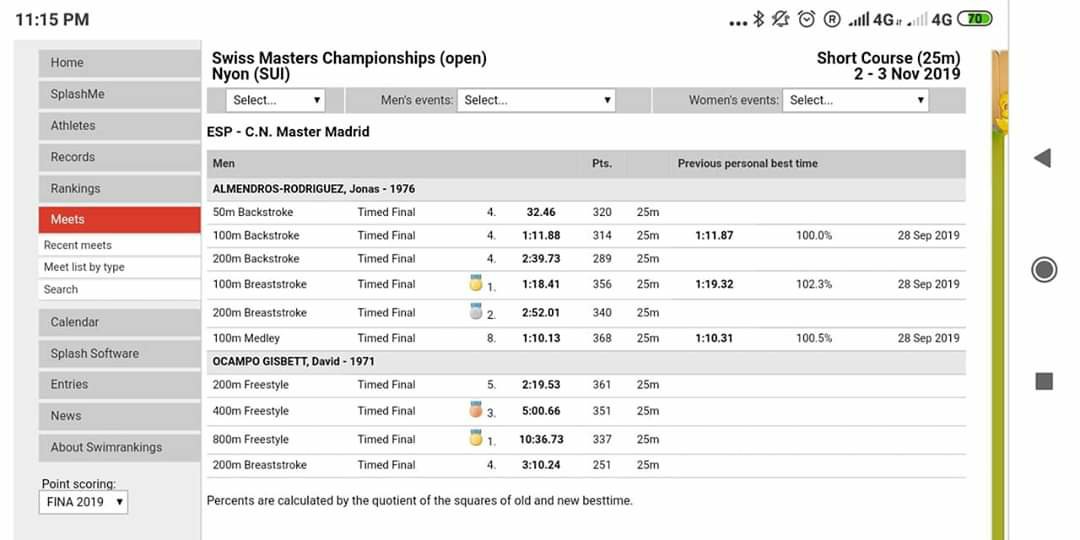Expand the Point scoring FINA 2019 dropdown
1080x540 pixels.
point(84,502)
